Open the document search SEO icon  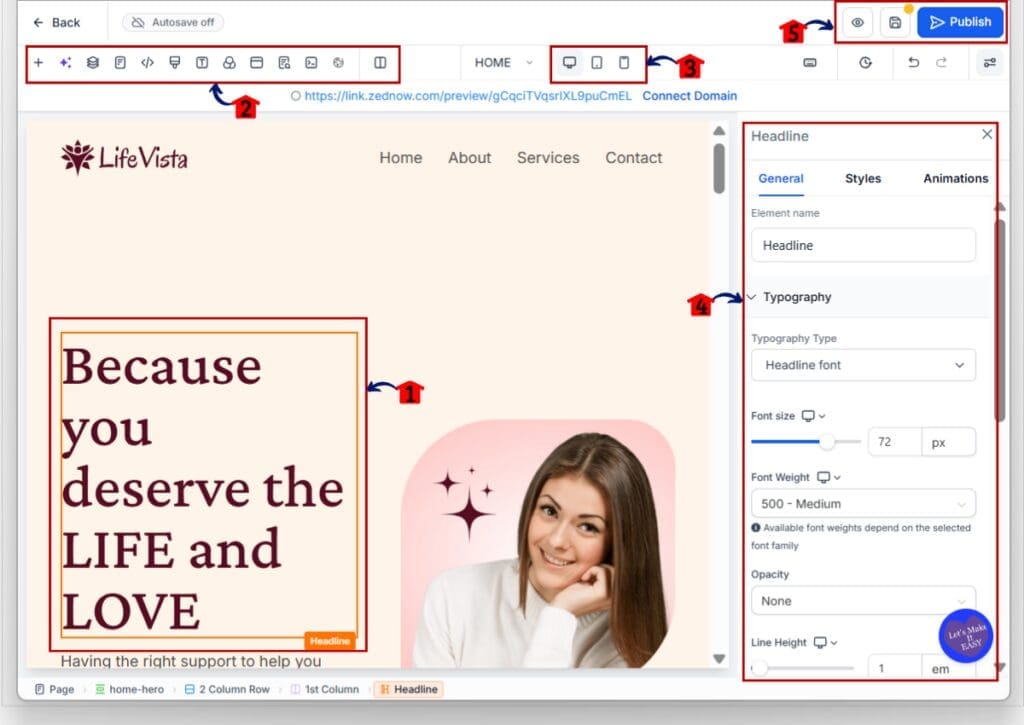coord(284,63)
